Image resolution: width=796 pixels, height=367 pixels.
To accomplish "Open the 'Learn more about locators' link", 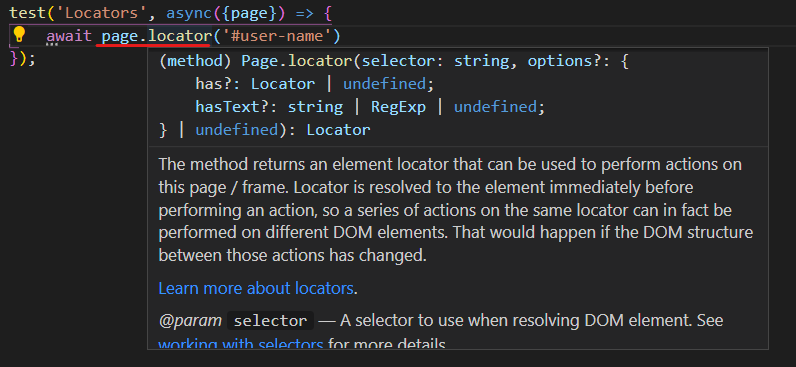I will tap(256, 288).
